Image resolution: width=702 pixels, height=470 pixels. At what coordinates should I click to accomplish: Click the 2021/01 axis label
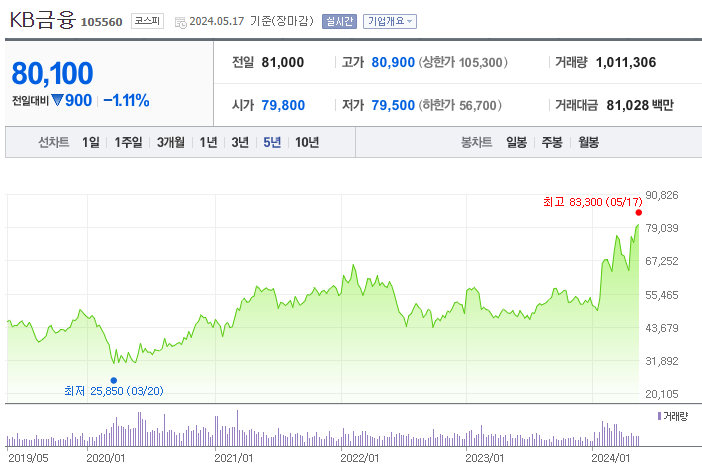point(233,458)
